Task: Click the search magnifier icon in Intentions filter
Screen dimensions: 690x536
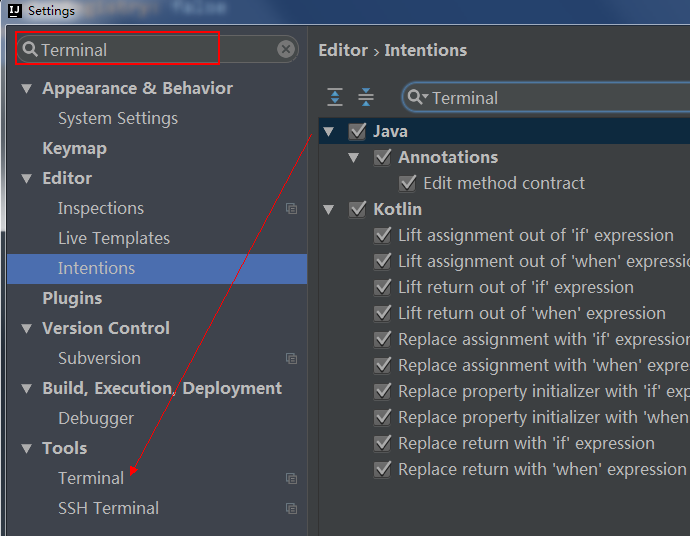Action: pos(417,97)
